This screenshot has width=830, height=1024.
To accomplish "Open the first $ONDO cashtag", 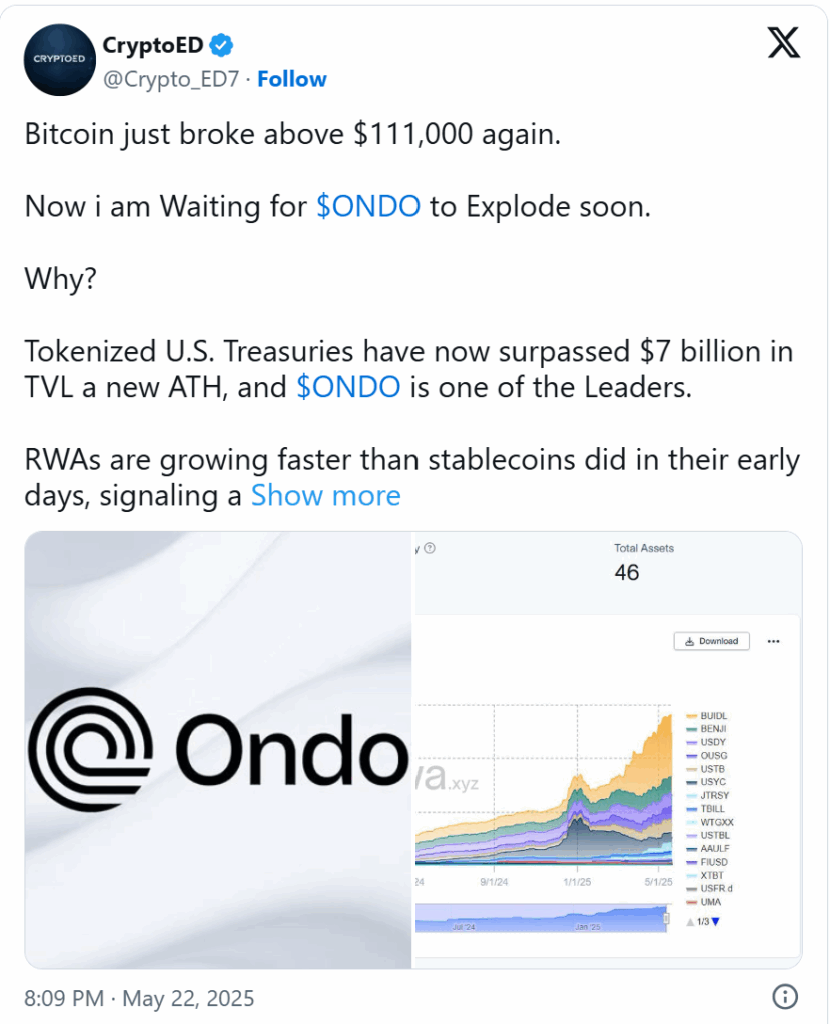I will coord(368,206).
